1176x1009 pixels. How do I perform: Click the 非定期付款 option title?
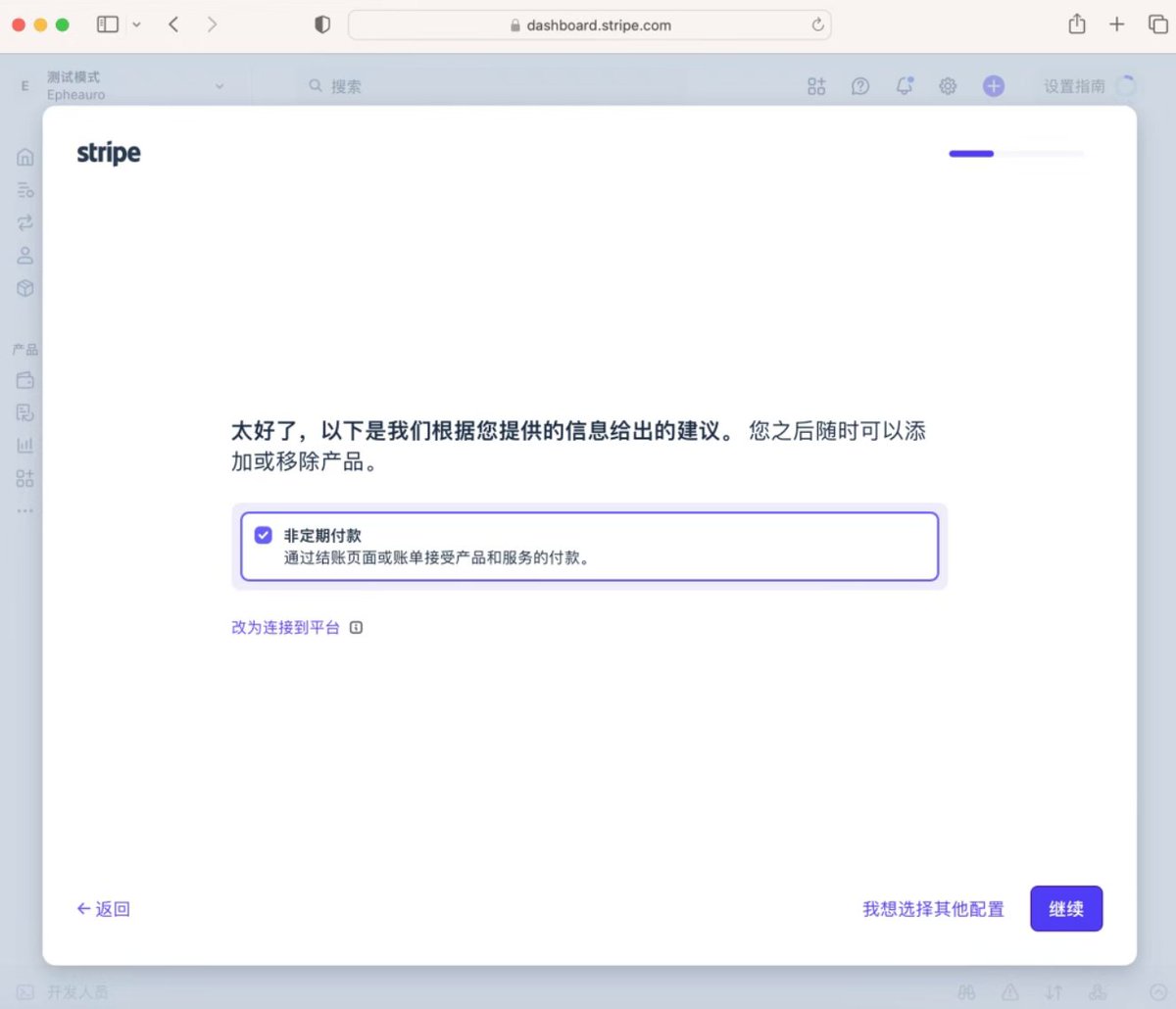pyautogui.click(x=322, y=536)
